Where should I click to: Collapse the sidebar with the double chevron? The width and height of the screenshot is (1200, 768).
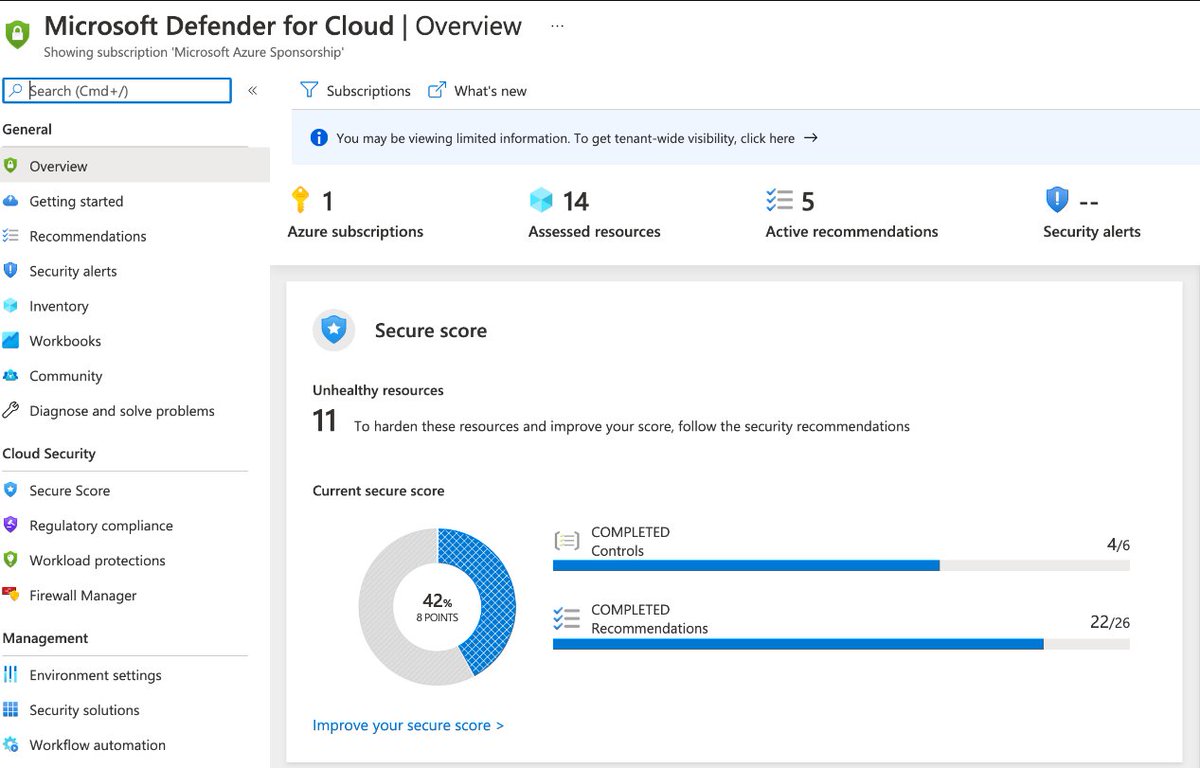(253, 89)
